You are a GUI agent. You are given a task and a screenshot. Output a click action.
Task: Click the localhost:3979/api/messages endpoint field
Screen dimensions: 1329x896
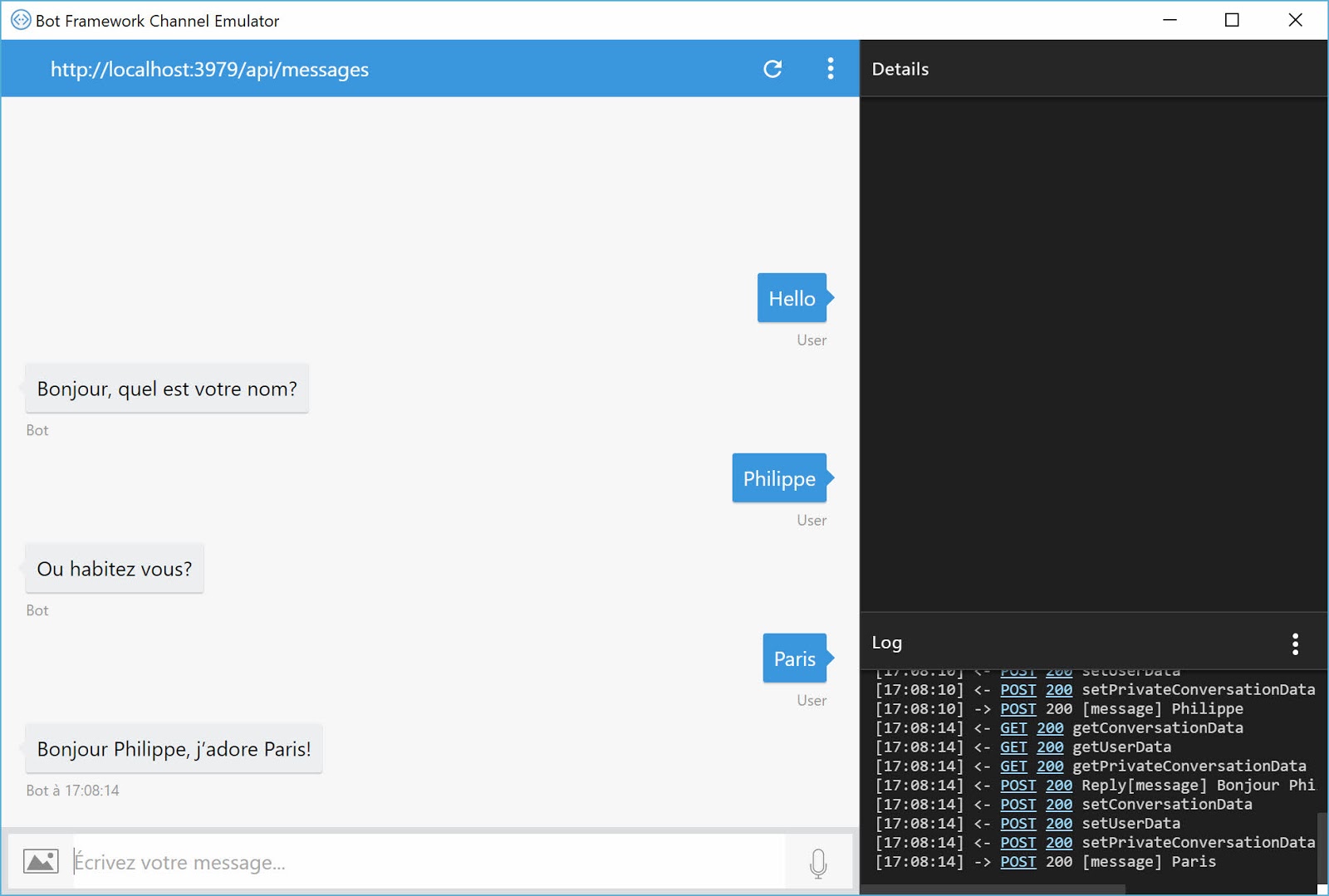click(x=209, y=69)
